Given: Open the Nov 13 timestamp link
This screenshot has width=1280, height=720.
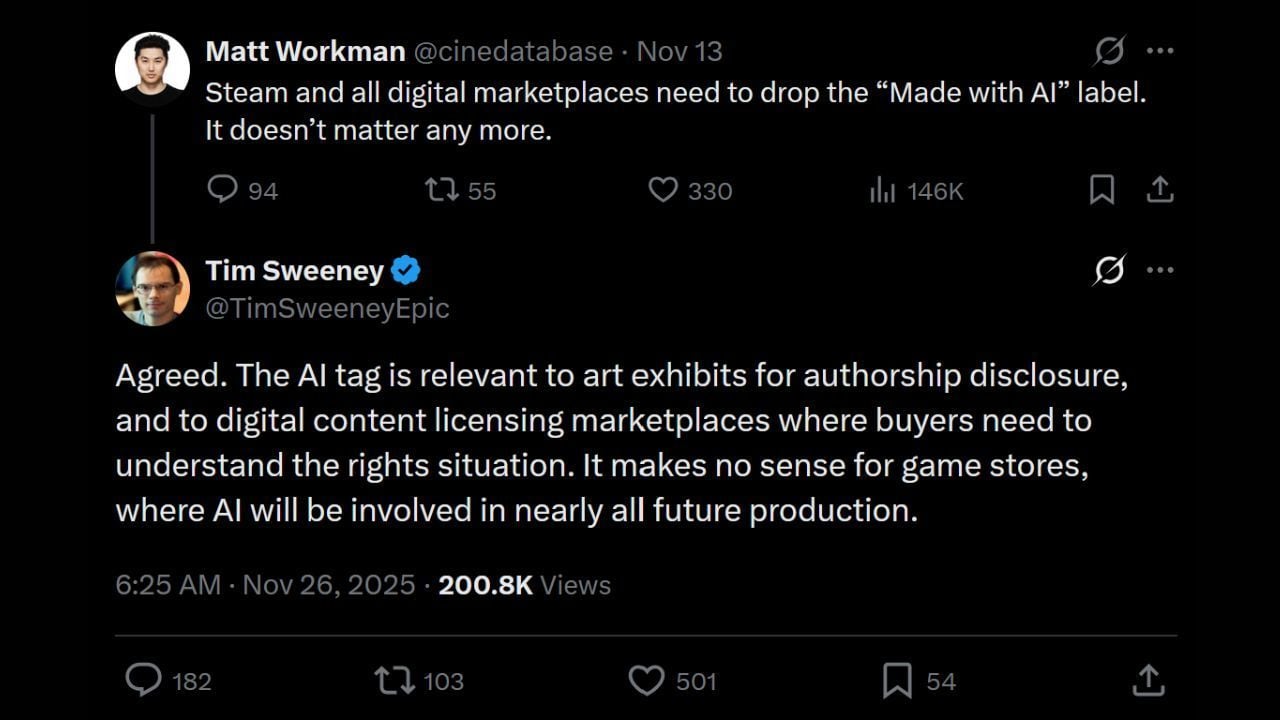Looking at the screenshot, I should point(679,51).
